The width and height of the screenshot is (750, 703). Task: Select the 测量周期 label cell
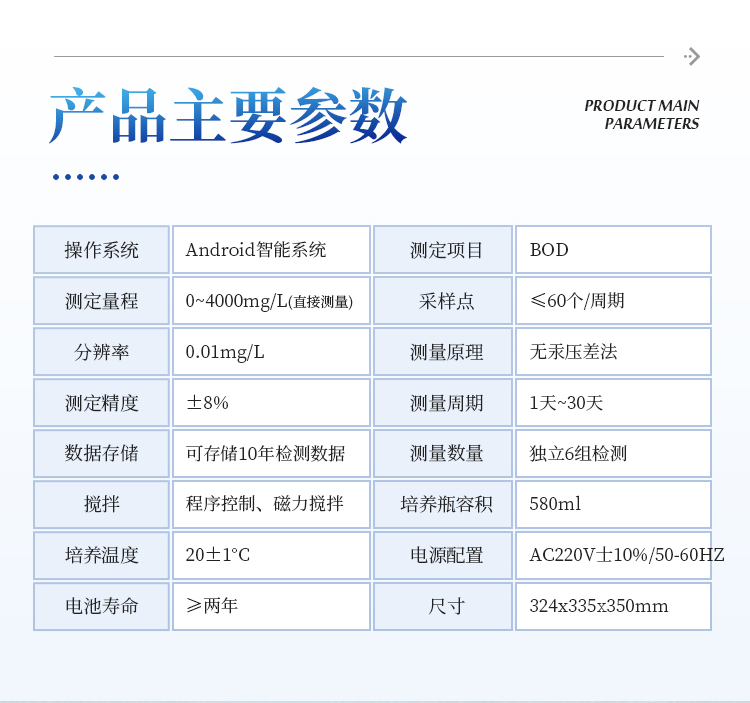tap(443, 403)
